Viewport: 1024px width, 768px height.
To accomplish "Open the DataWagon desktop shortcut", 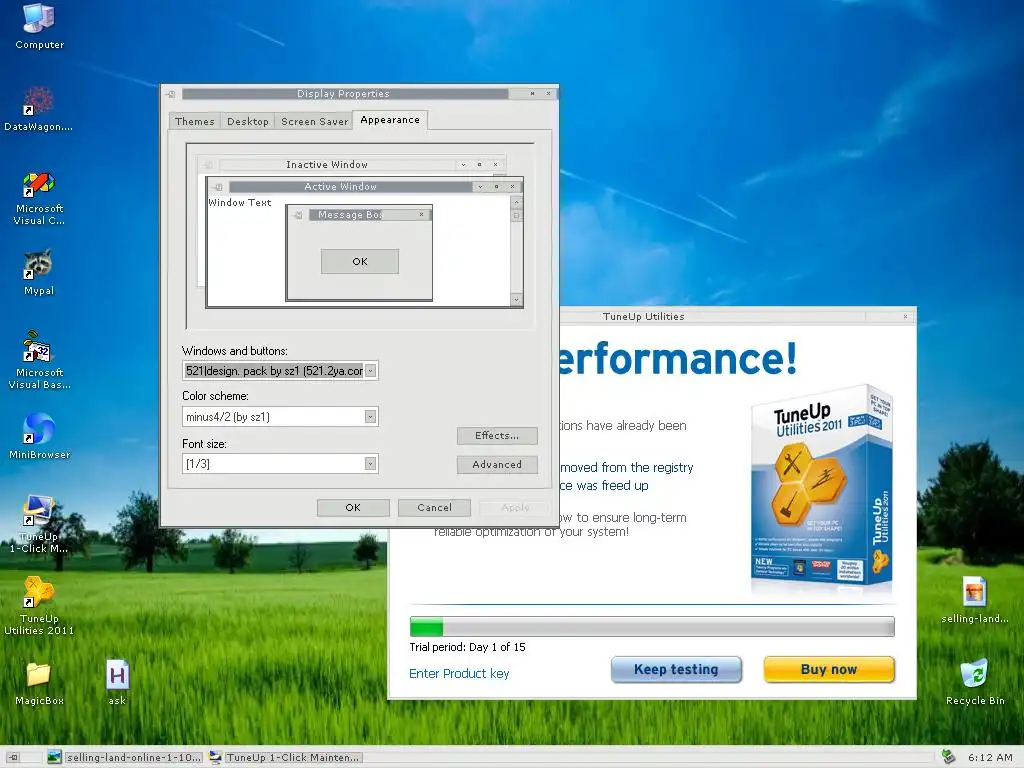I will point(39,108).
